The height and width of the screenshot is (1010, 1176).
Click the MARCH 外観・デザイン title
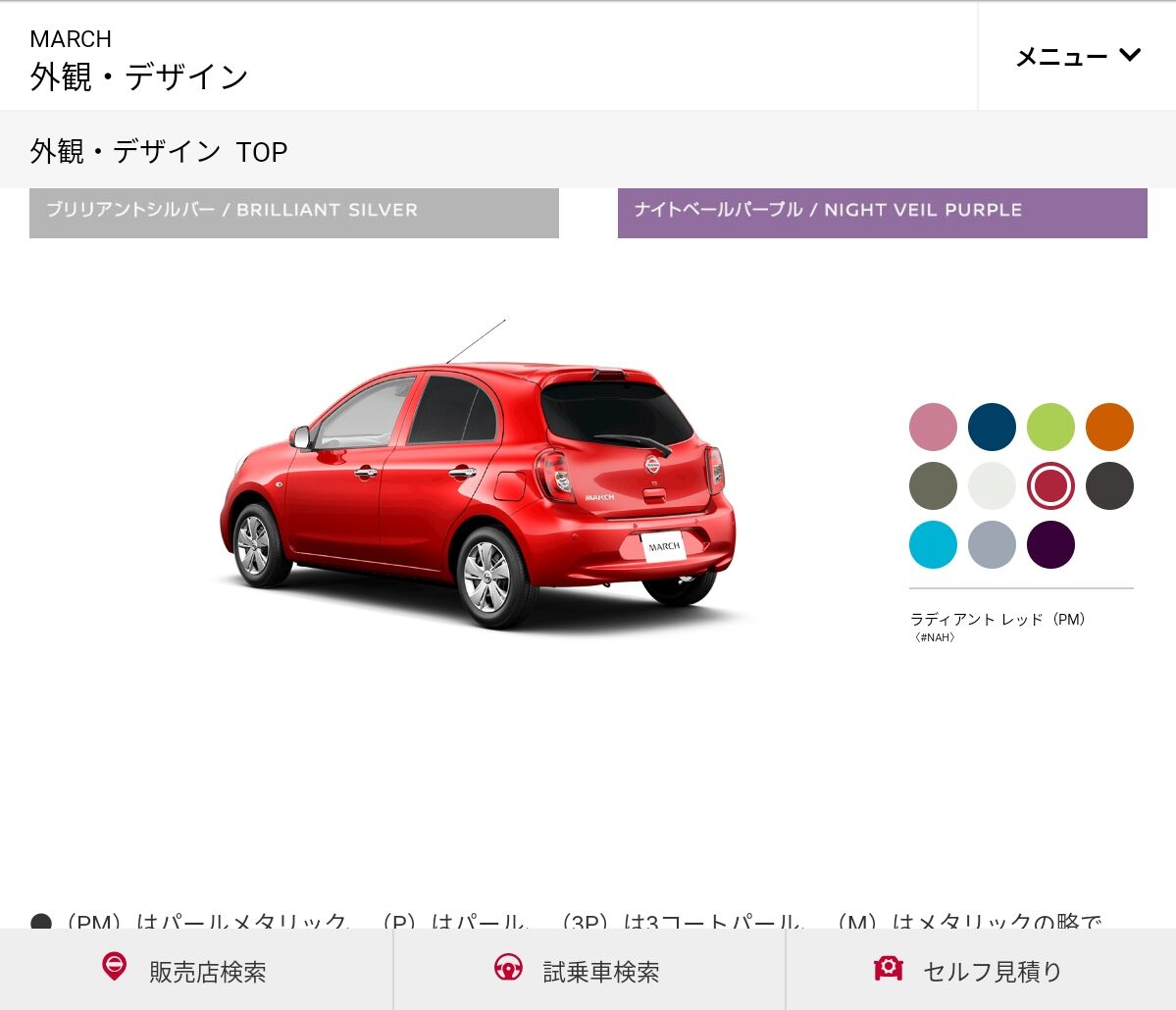[x=138, y=60]
